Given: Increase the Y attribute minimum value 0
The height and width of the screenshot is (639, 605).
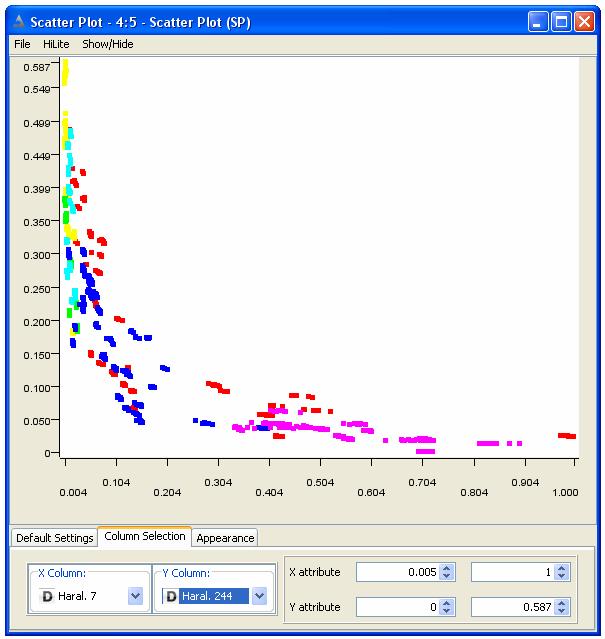Looking at the screenshot, I should [448, 602].
